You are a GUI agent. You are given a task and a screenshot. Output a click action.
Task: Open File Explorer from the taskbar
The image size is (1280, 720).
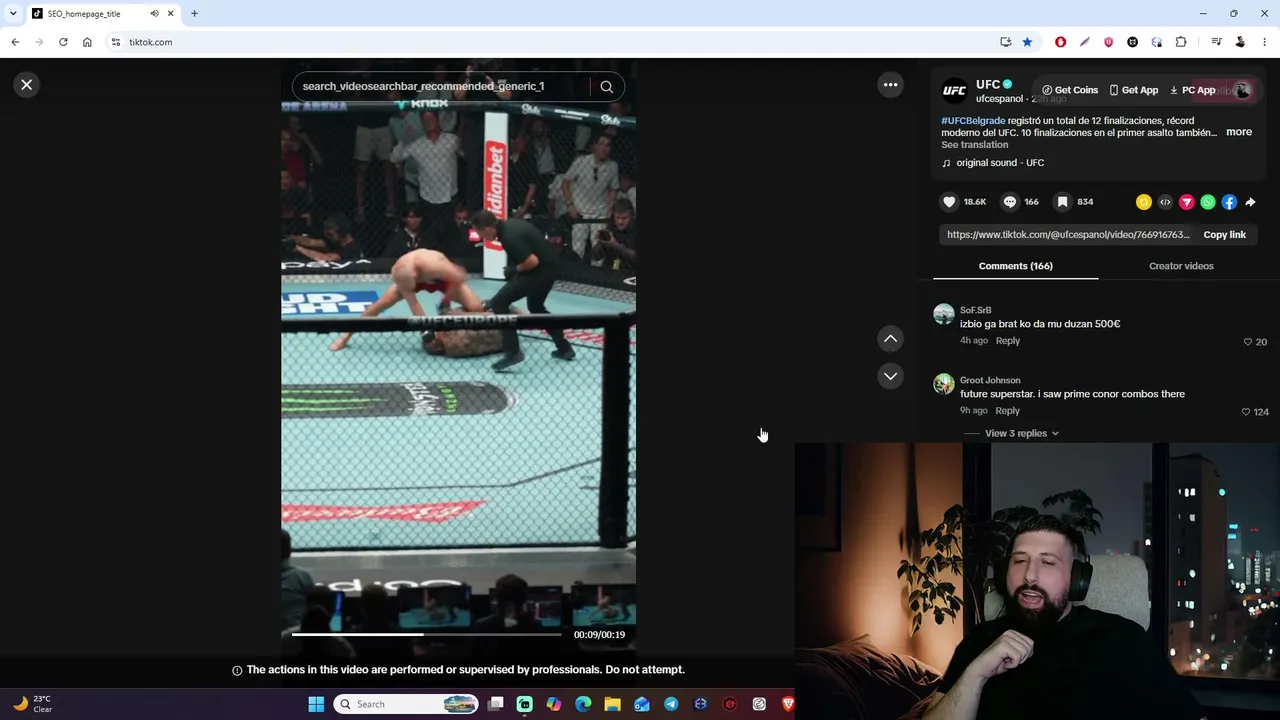612,704
